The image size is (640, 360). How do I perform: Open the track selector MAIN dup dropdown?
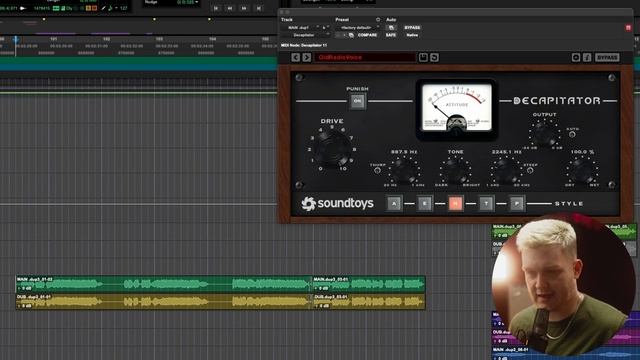coord(301,28)
